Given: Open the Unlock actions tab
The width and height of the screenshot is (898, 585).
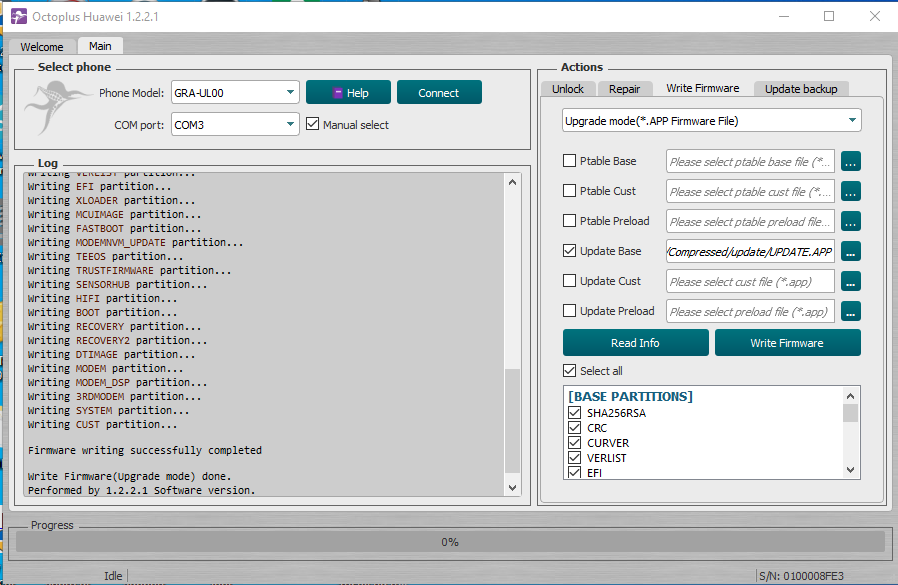Looking at the screenshot, I should [x=568, y=89].
